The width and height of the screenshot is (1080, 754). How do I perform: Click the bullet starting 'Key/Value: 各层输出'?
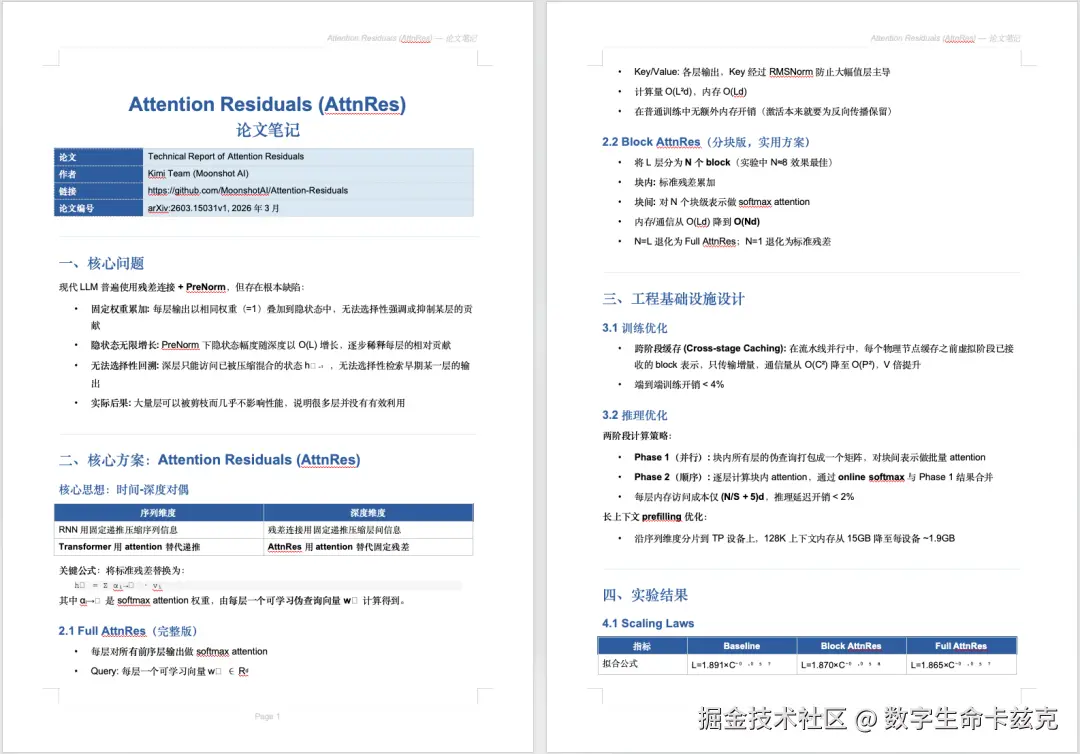(x=762, y=72)
